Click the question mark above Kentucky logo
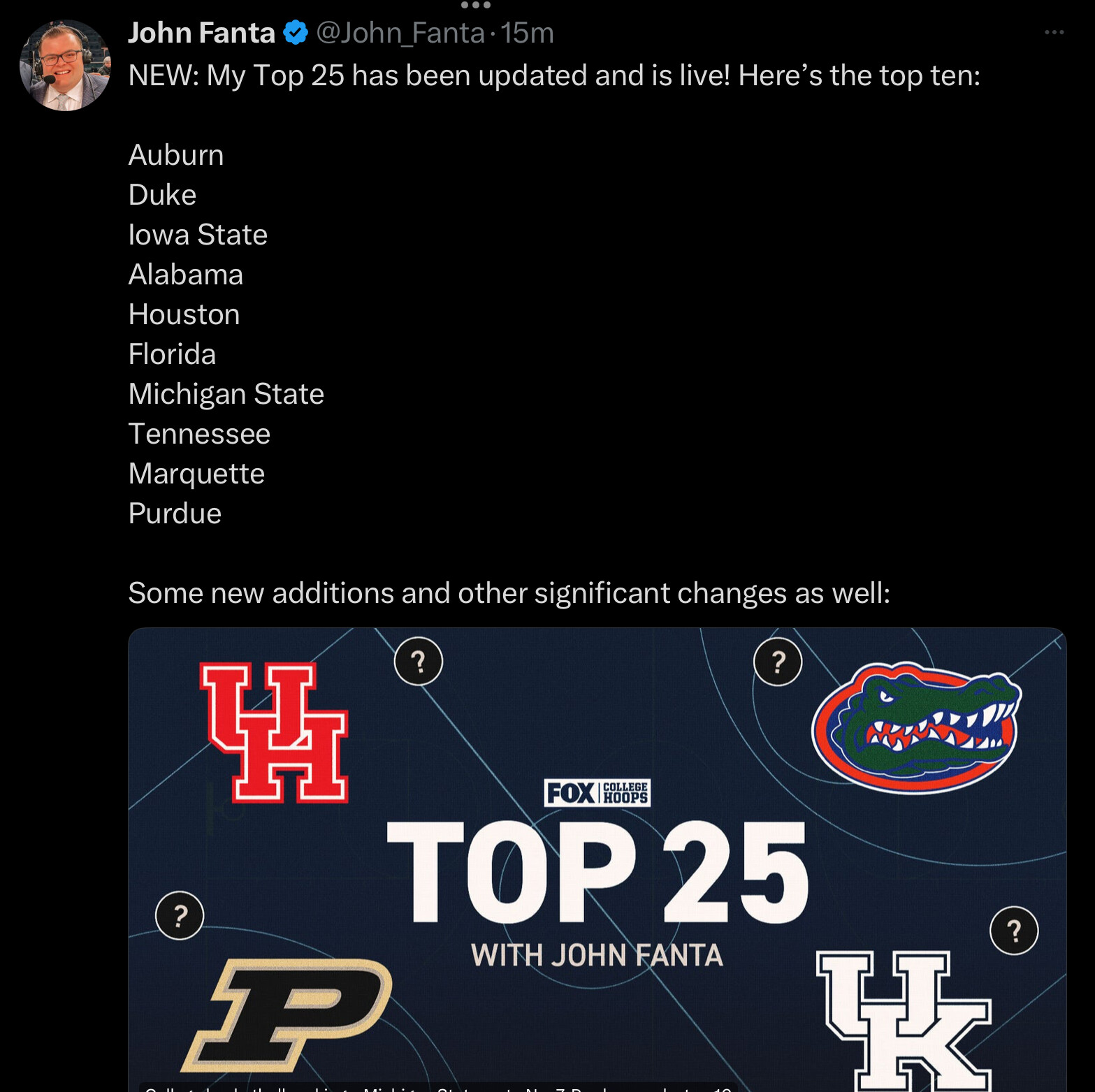The width and height of the screenshot is (1095, 1092). click(x=1014, y=931)
